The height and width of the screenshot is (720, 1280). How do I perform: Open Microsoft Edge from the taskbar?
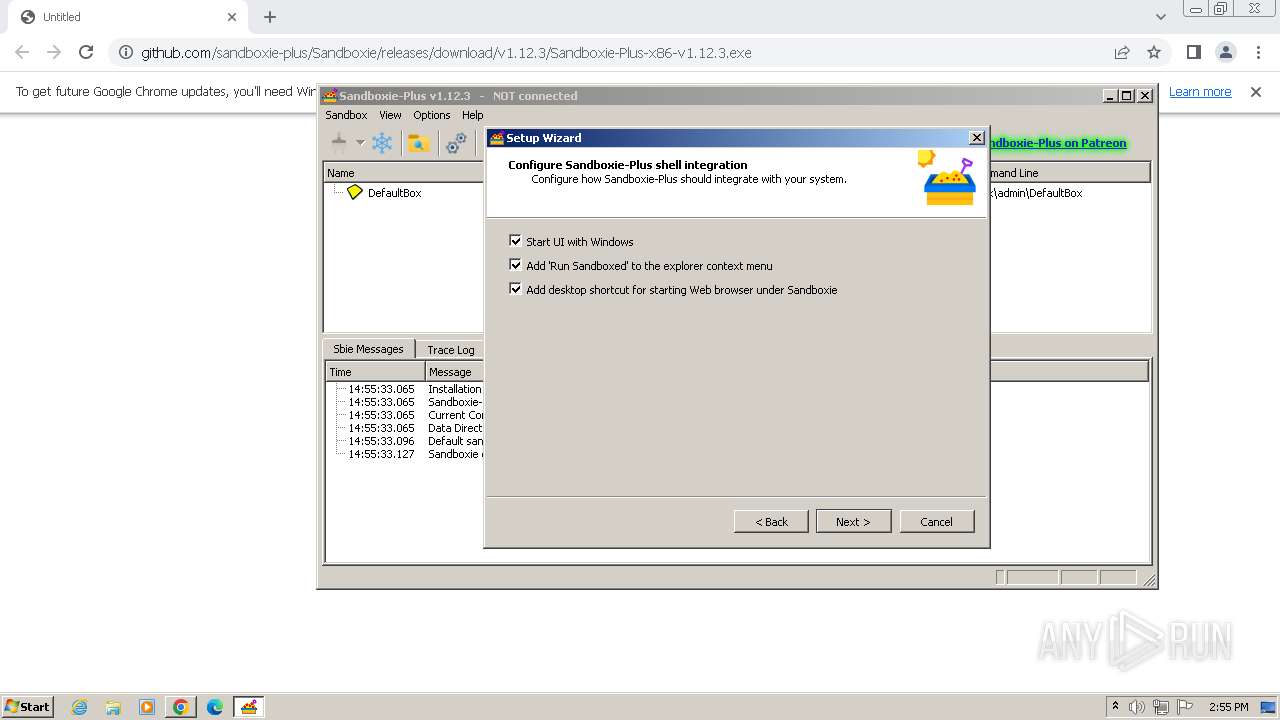pyautogui.click(x=215, y=707)
